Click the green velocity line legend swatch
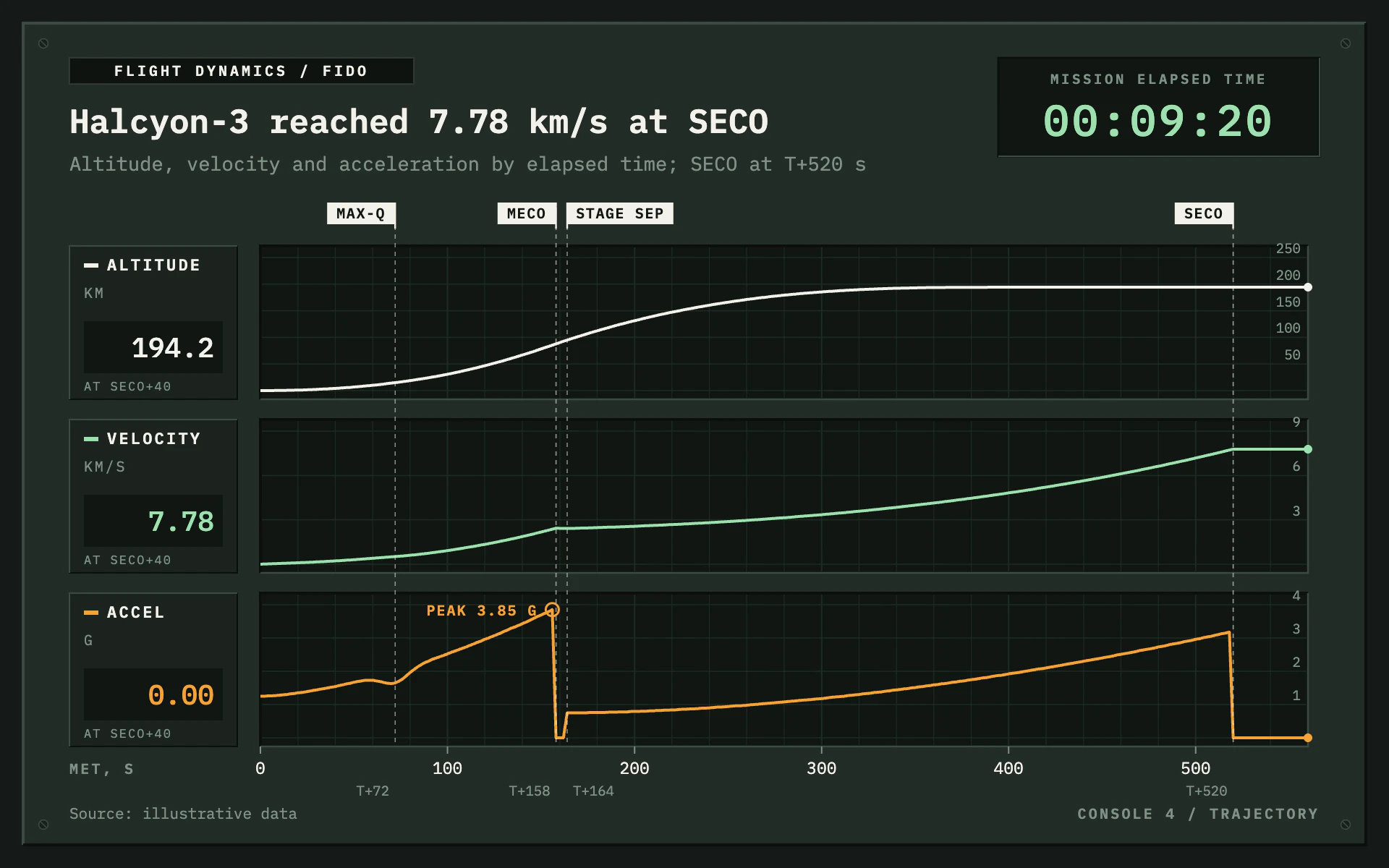The image size is (1389, 868). pos(91,439)
